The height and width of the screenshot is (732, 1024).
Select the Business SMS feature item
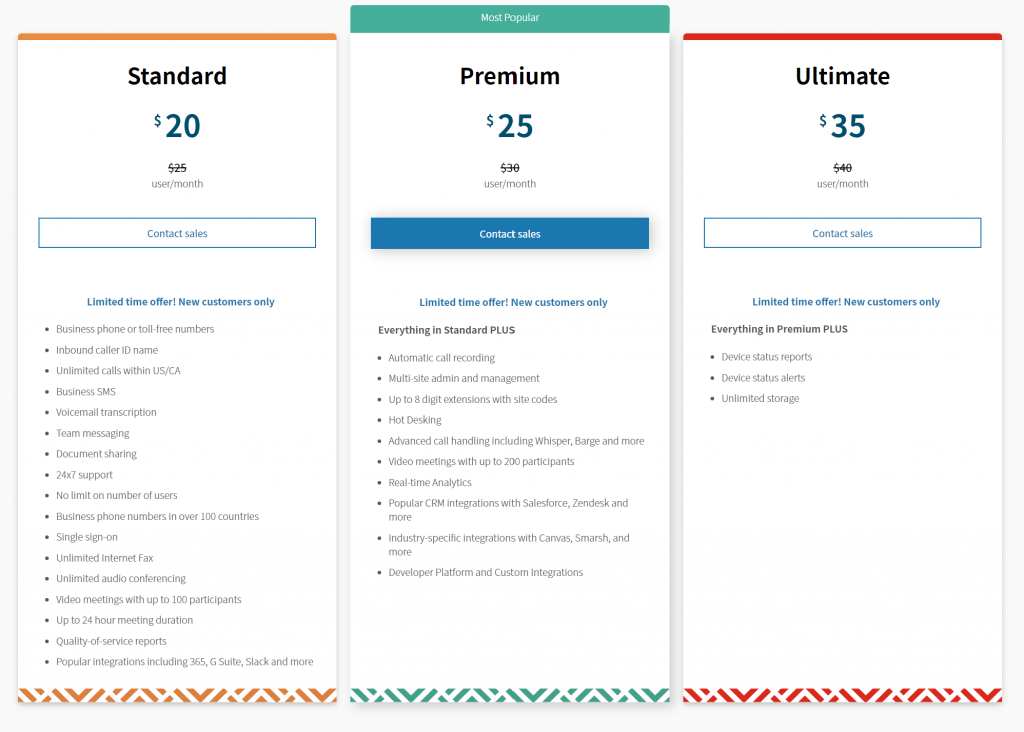pyautogui.click(x=86, y=391)
